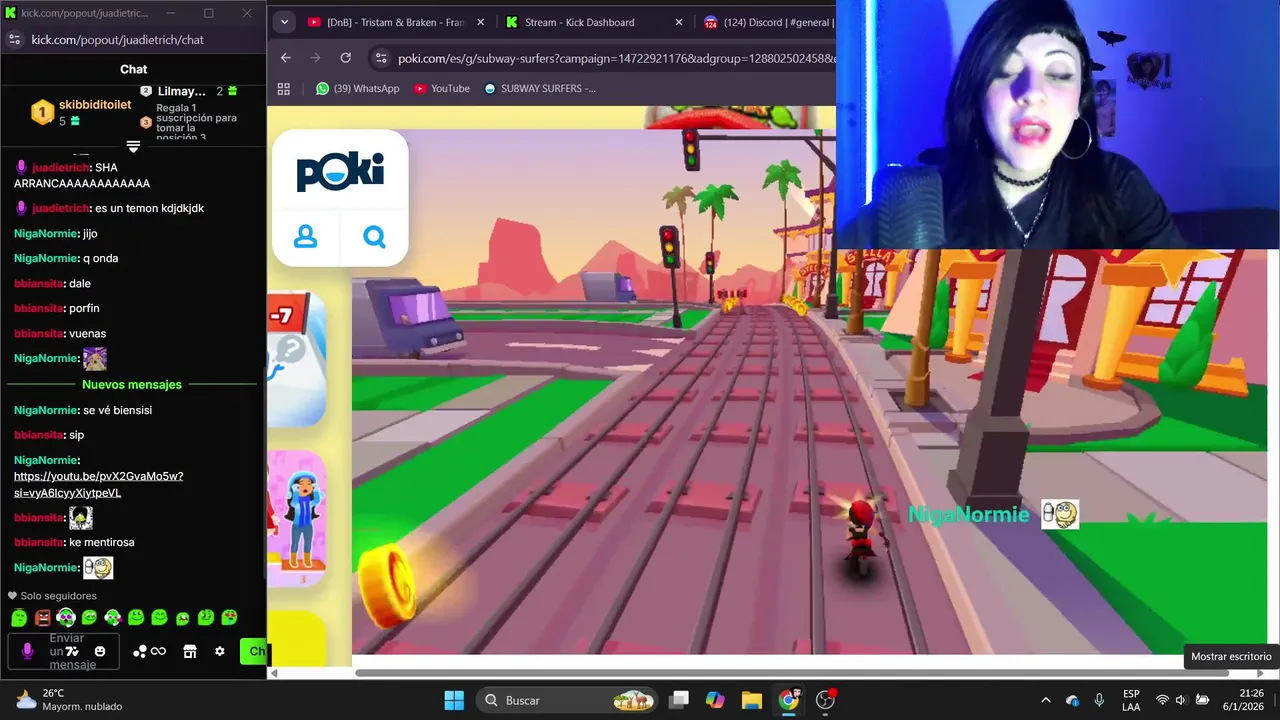The height and width of the screenshot is (720, 1280).
Task: Click the microphone icon in chat input
Action: pos(27,651)
